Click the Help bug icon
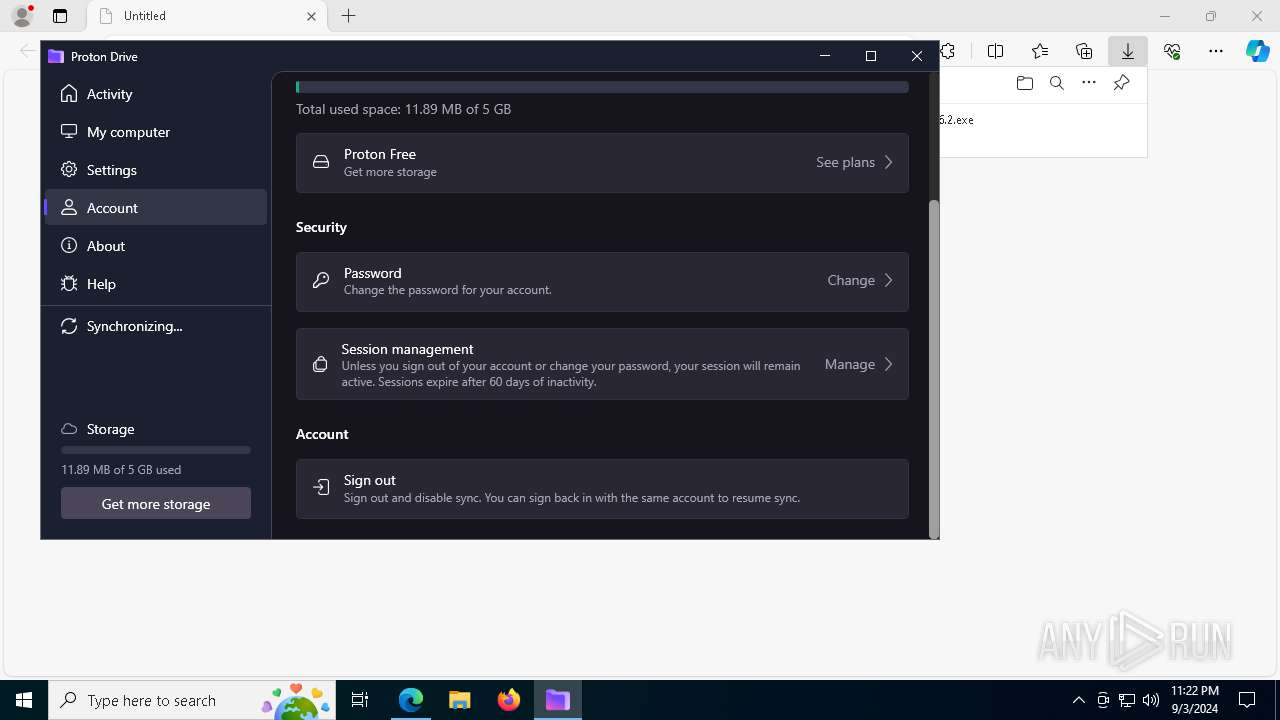The image size is (1280, 720). coord(69,284)
